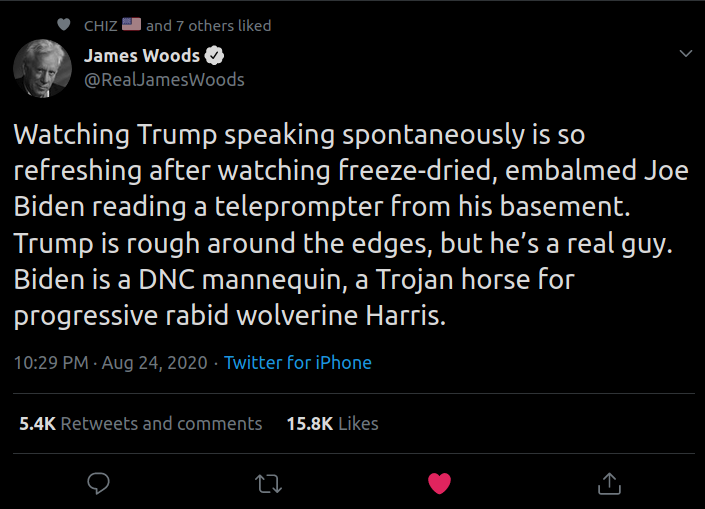705x509 pixels.
Task: Click the reply speech bubble icon
Action: (98, 484)
